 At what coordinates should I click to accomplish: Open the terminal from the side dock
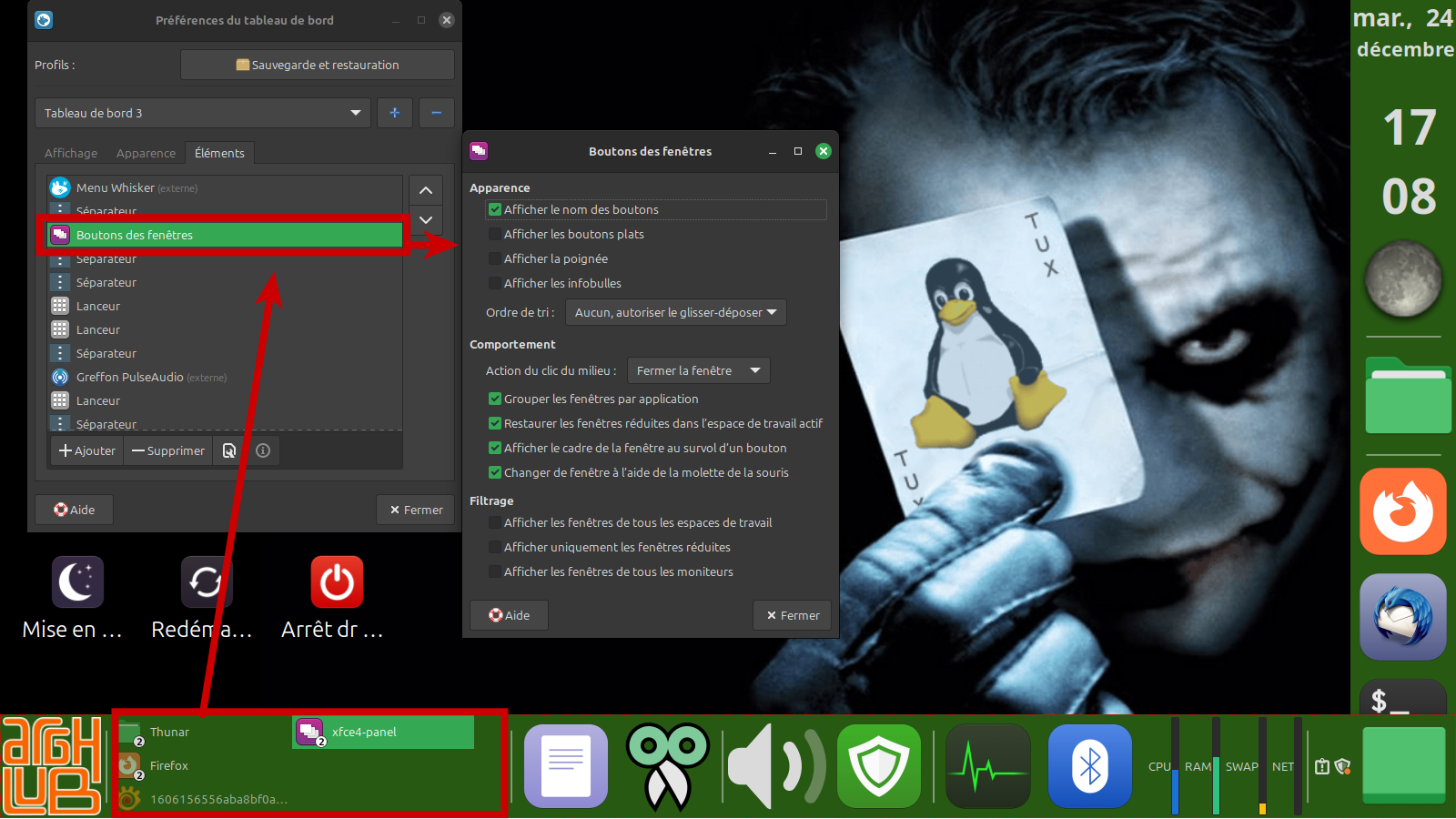coord(1403,697)
